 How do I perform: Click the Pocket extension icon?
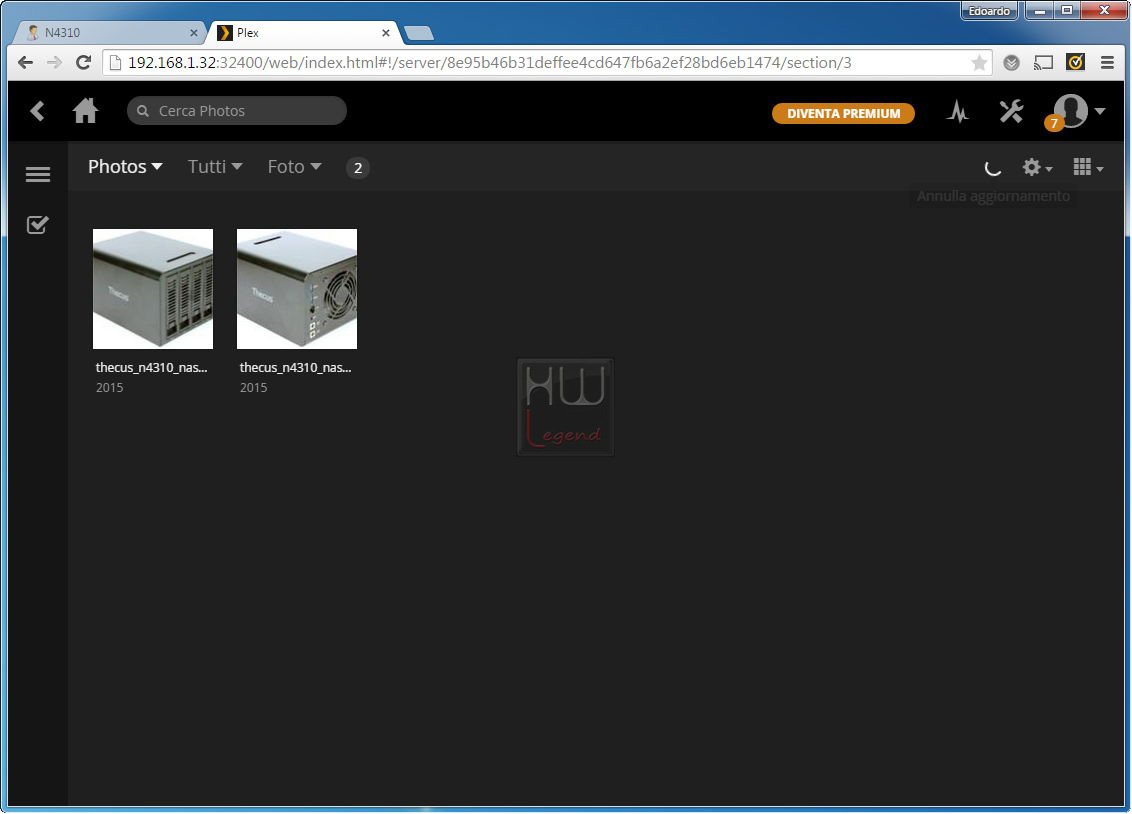1011,63
